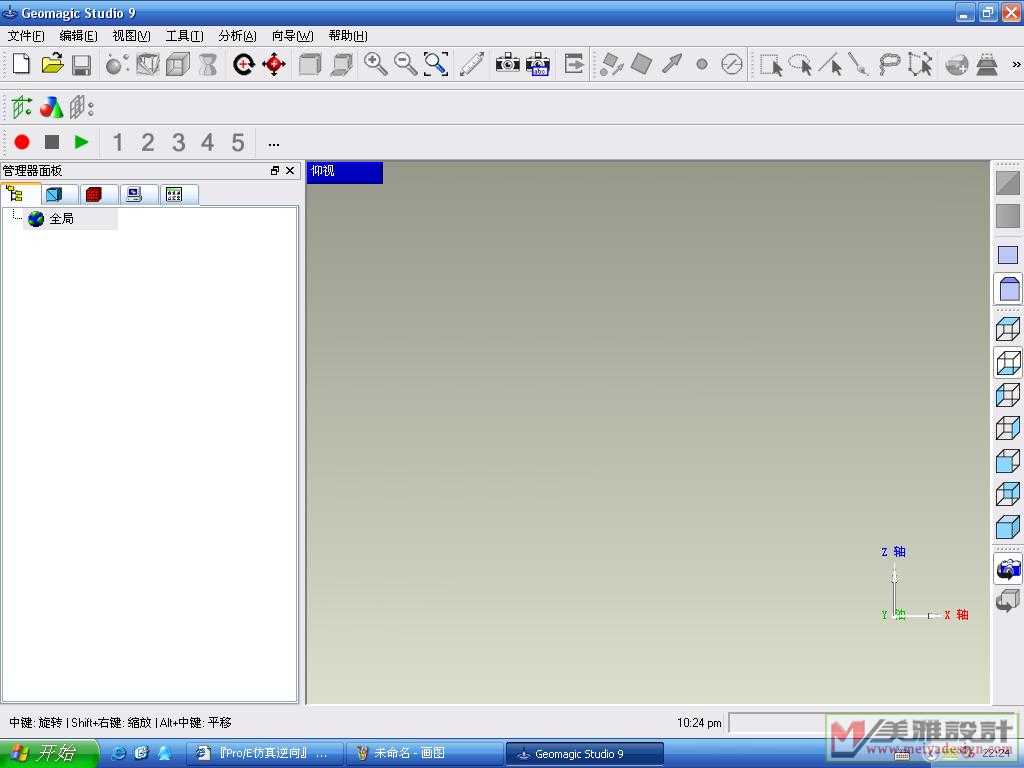Viewport: 1024px width, 768px height.
Task: Close the 管理器面板 panel
Action: click(290, 170)
